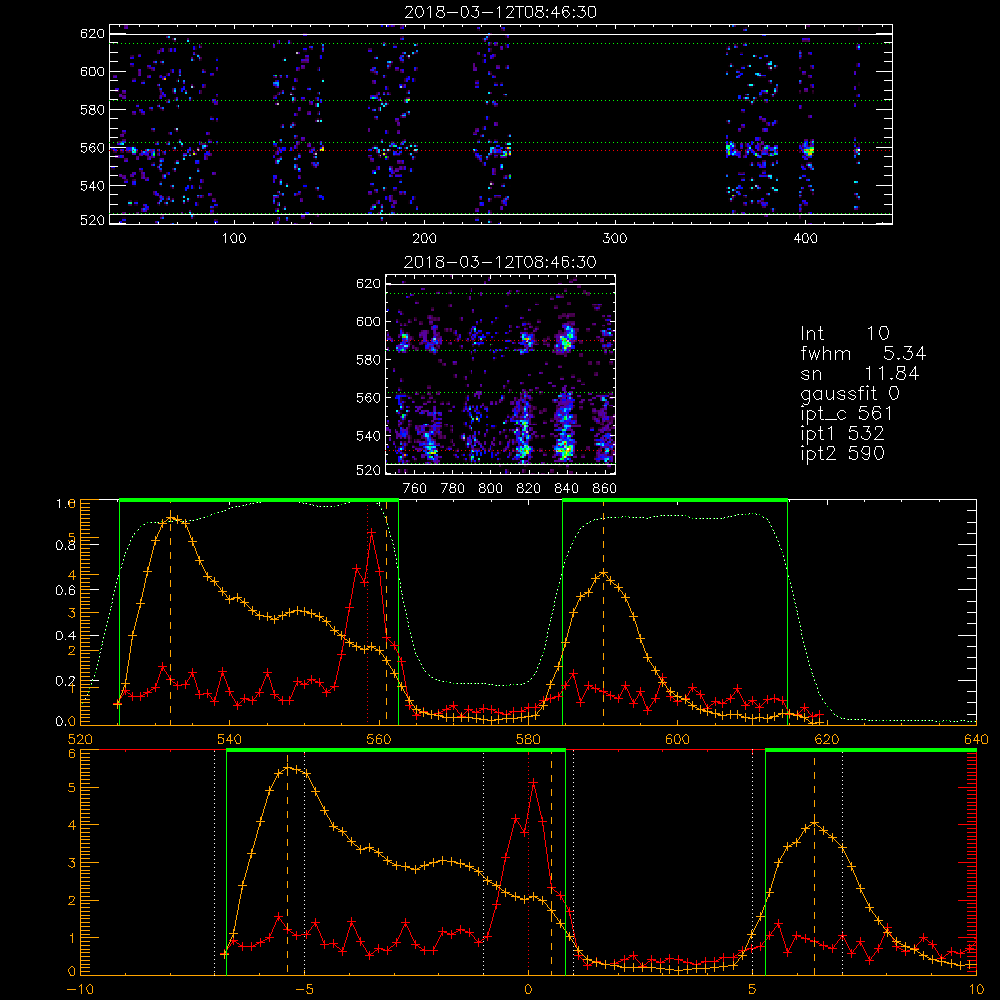This screenshot has width=1000, height=1000.
Task: Click y-axis label 0.8 on profile plot
Action: pyautogui.click(x=66, y=545)
